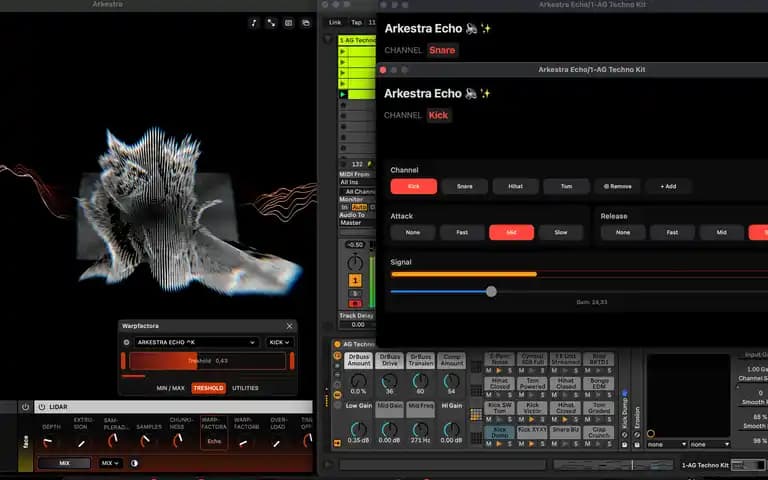Click the Tap tempo button in Ableton
The image size is (768, 480).
(x=357, y=23)
